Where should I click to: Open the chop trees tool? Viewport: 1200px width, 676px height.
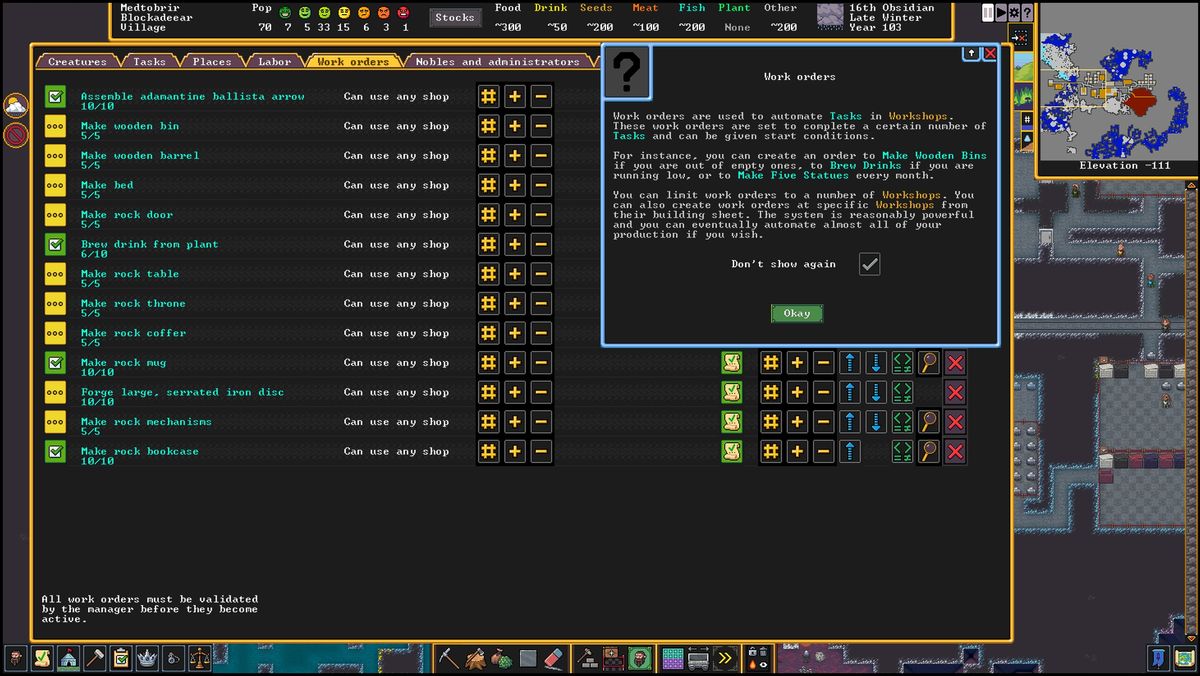click(475, 658)
